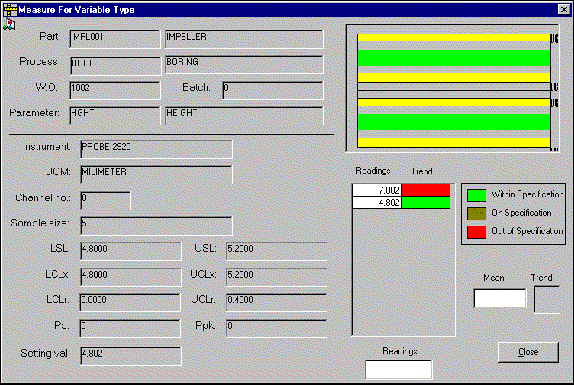Click the Close button
Viewport: 574px width, 385px height.
pos(528,352)
